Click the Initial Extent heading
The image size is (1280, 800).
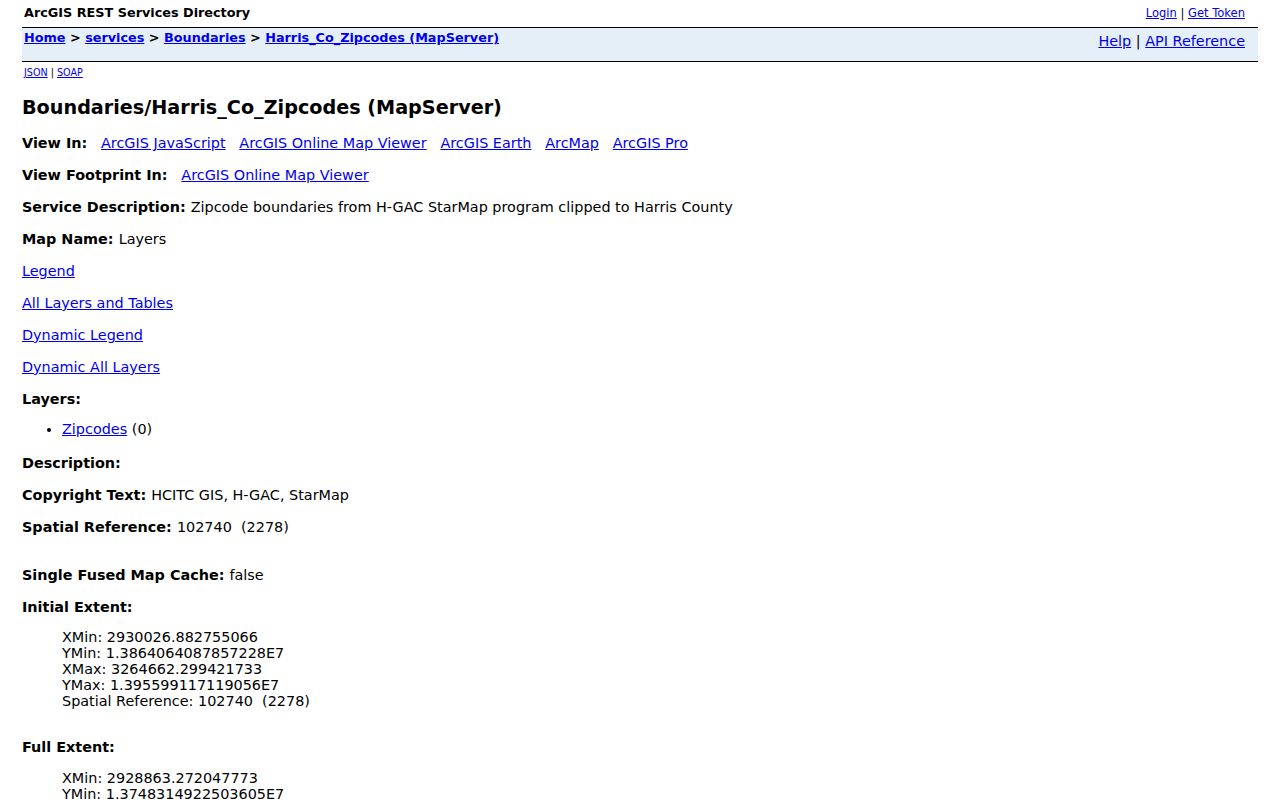pos(77,607)
